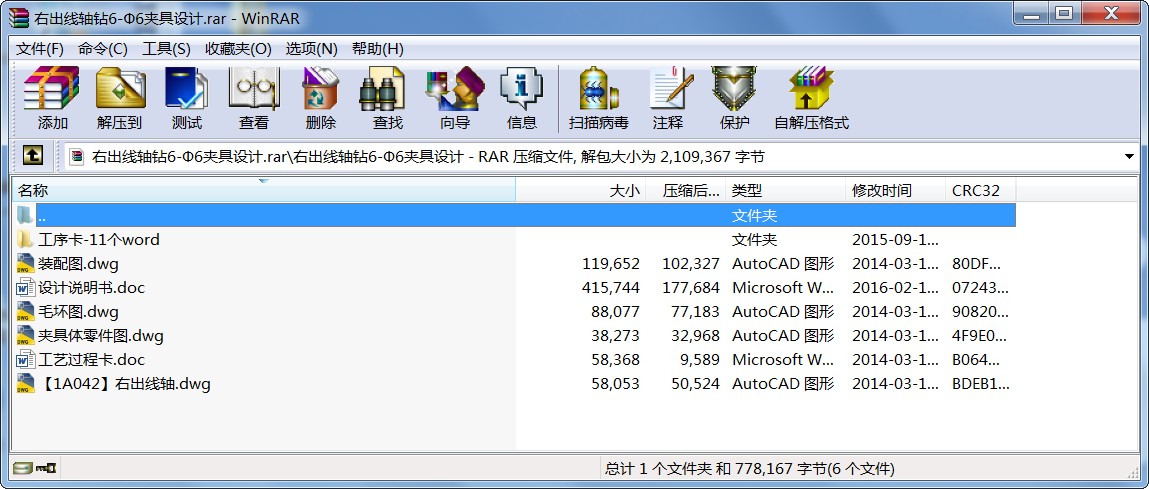Viewport: 1149px width, 489px height.
Task: Select file name 工艺过程卡.doc
Action: click(x=92, y=360)
